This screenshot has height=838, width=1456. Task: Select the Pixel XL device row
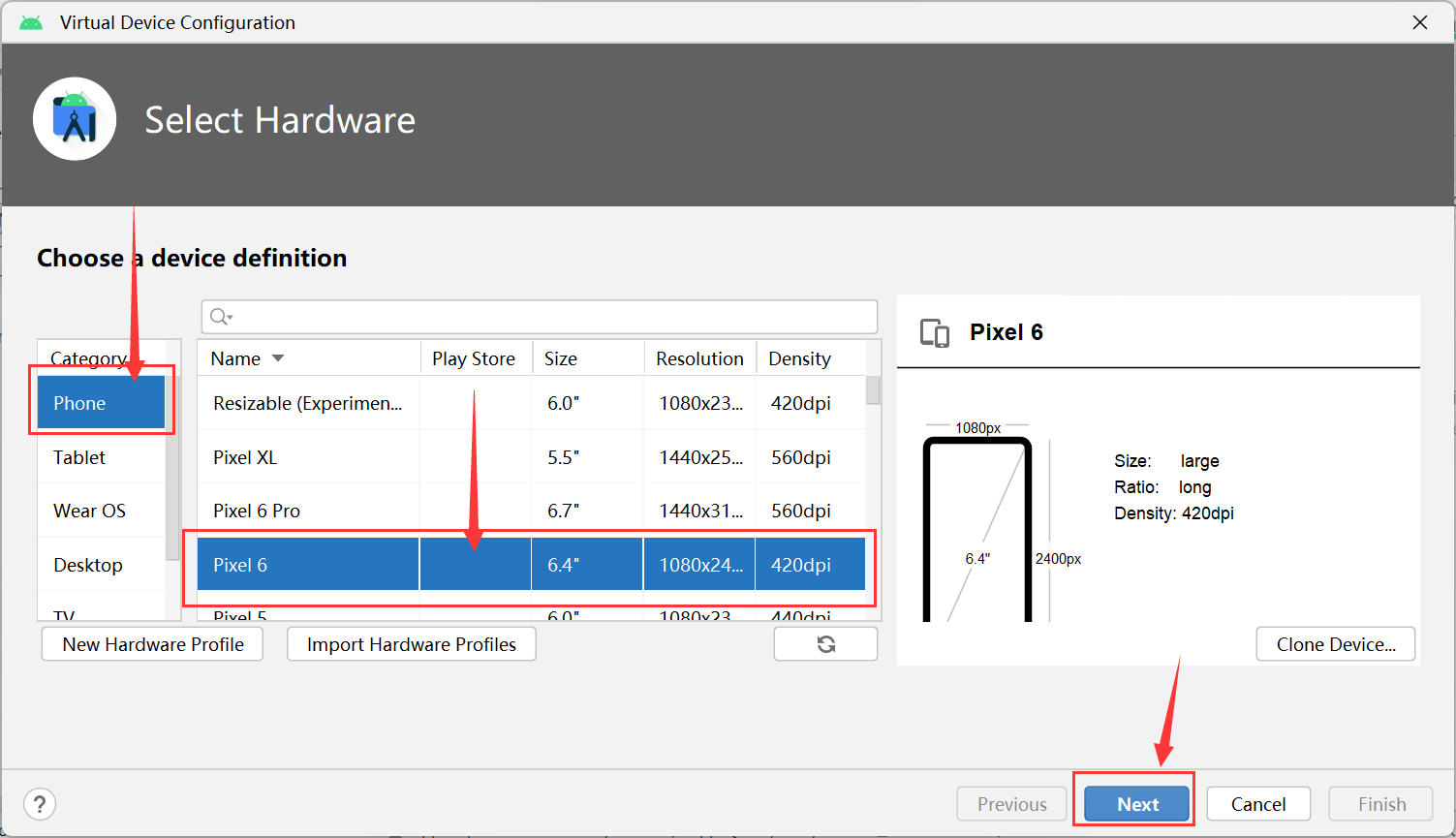coord(531,457)
